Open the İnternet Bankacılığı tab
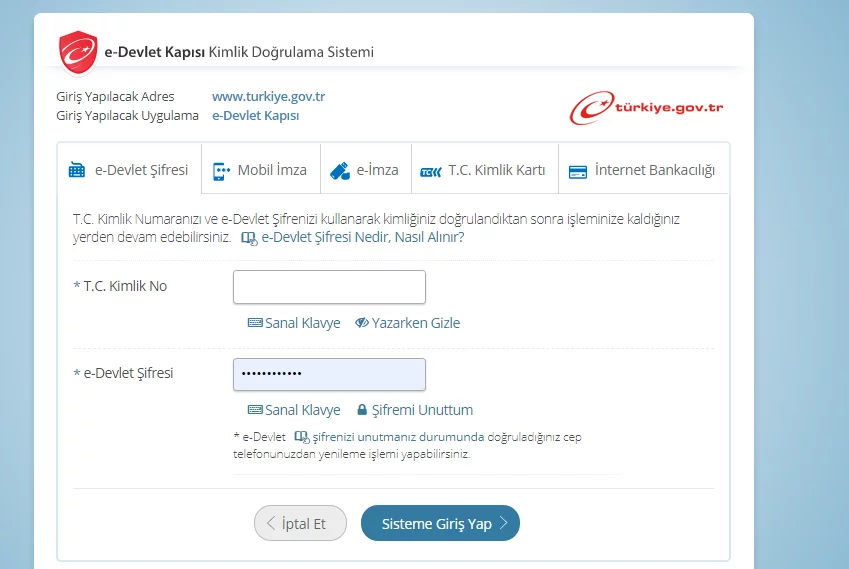This screenshot has height=569, width=849. pyautogui.click(x=643, y=169)
